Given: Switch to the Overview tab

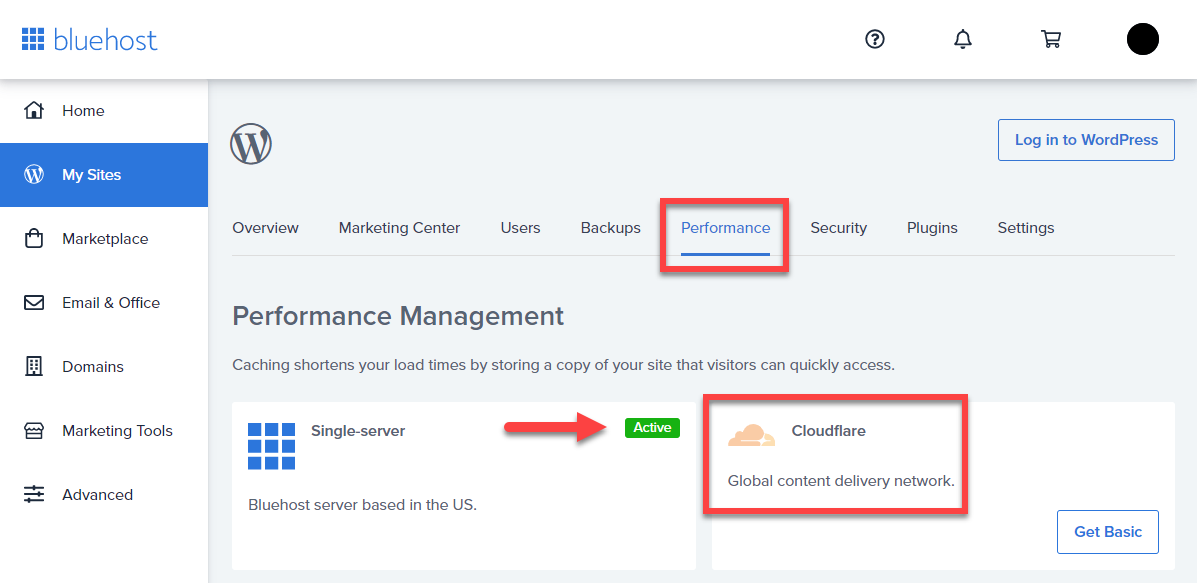Looking at the screenshot, I should 266,227.
